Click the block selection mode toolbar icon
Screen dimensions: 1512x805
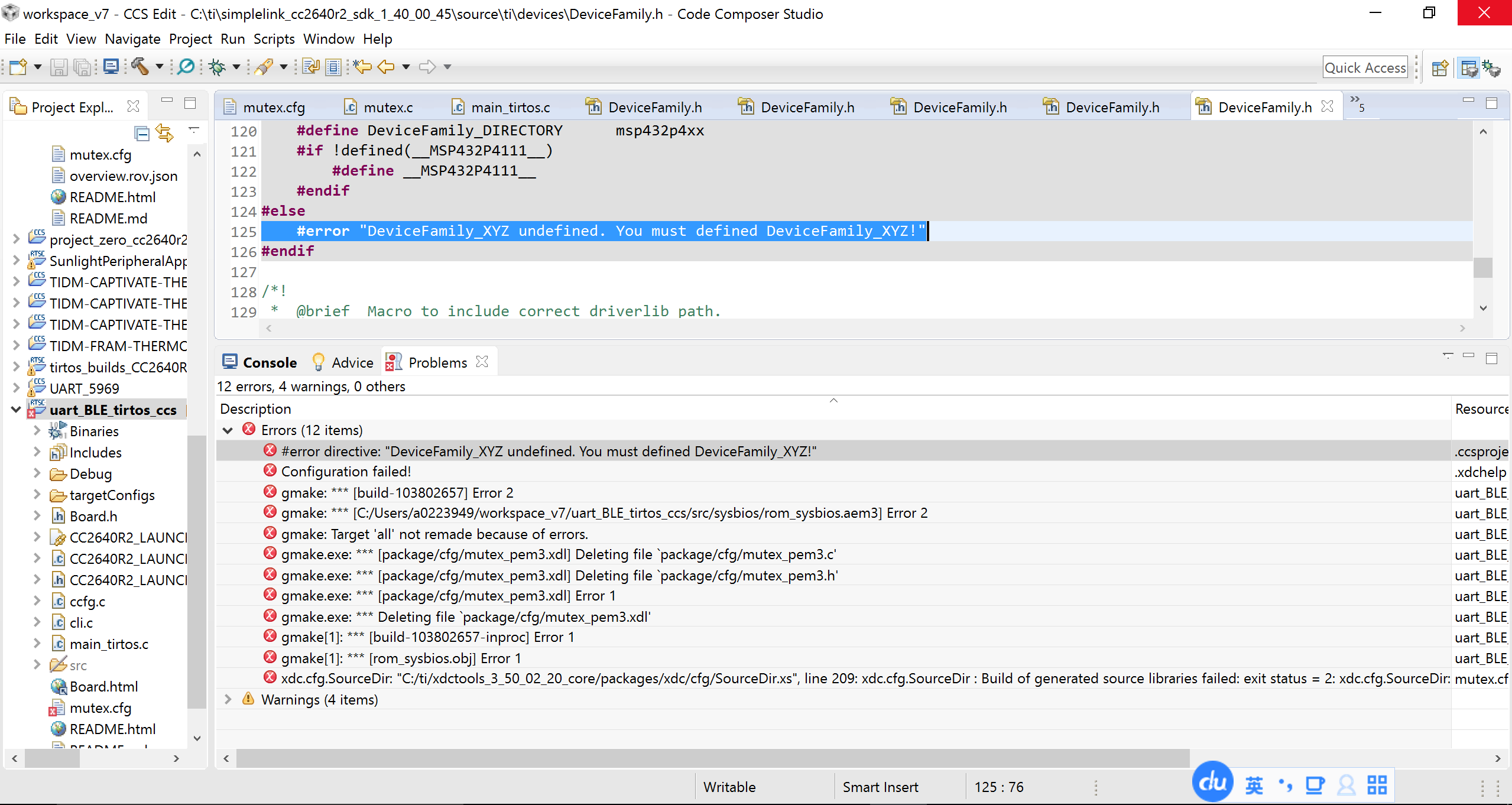pos(334,67)
